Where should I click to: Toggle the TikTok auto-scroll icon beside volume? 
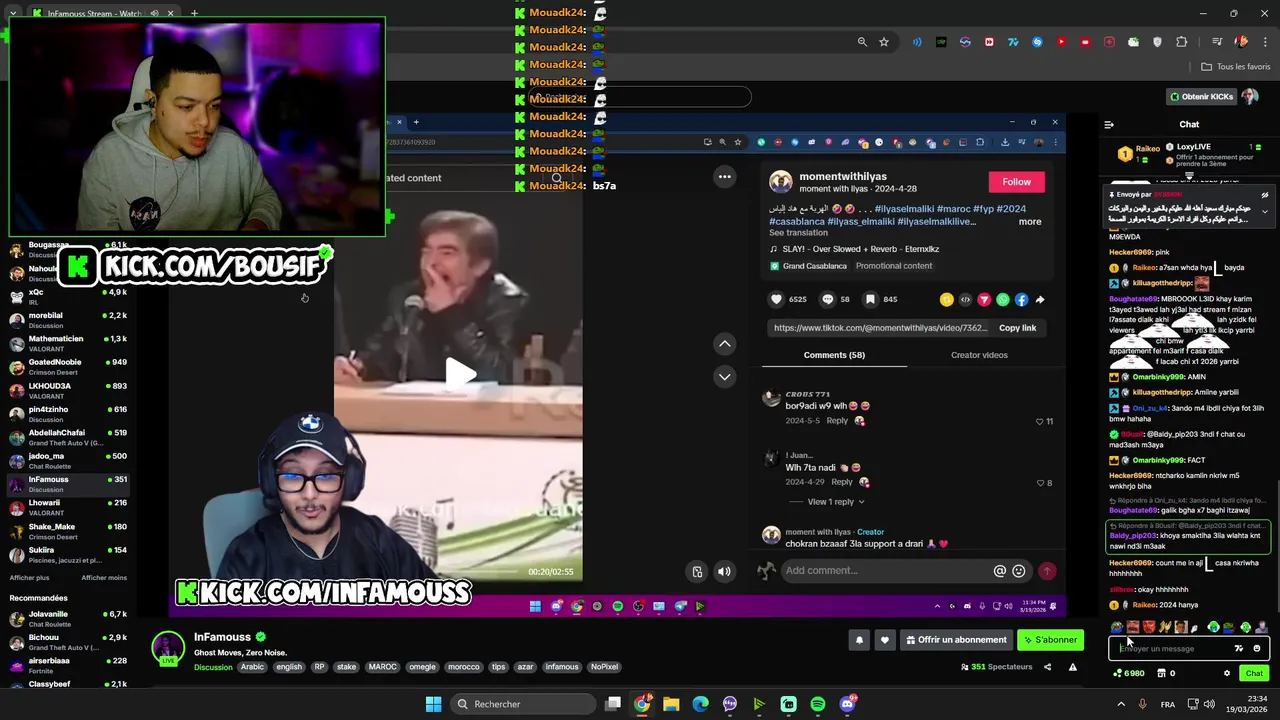(x=697, y=571)
